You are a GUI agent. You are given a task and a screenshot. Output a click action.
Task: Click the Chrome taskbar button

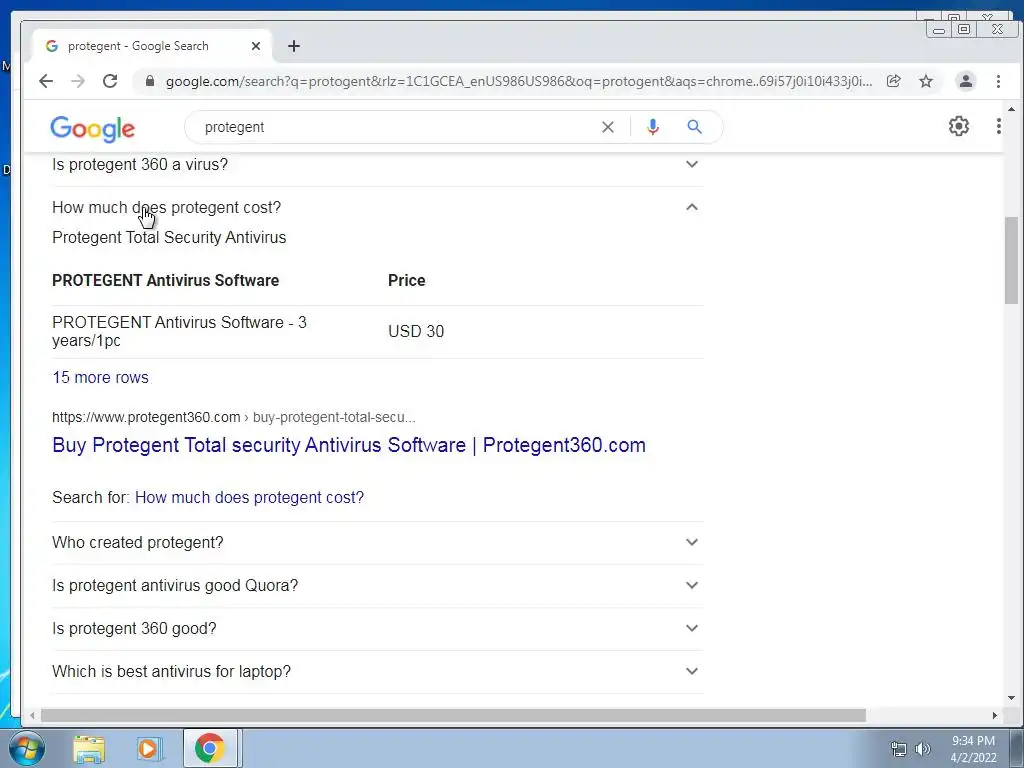(x=210, y=748)
